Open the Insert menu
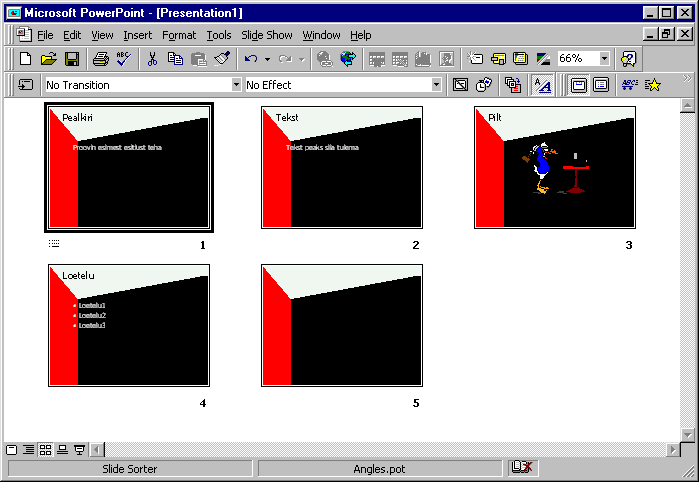This screenshot has width=699, height=482. pos(138,35)
